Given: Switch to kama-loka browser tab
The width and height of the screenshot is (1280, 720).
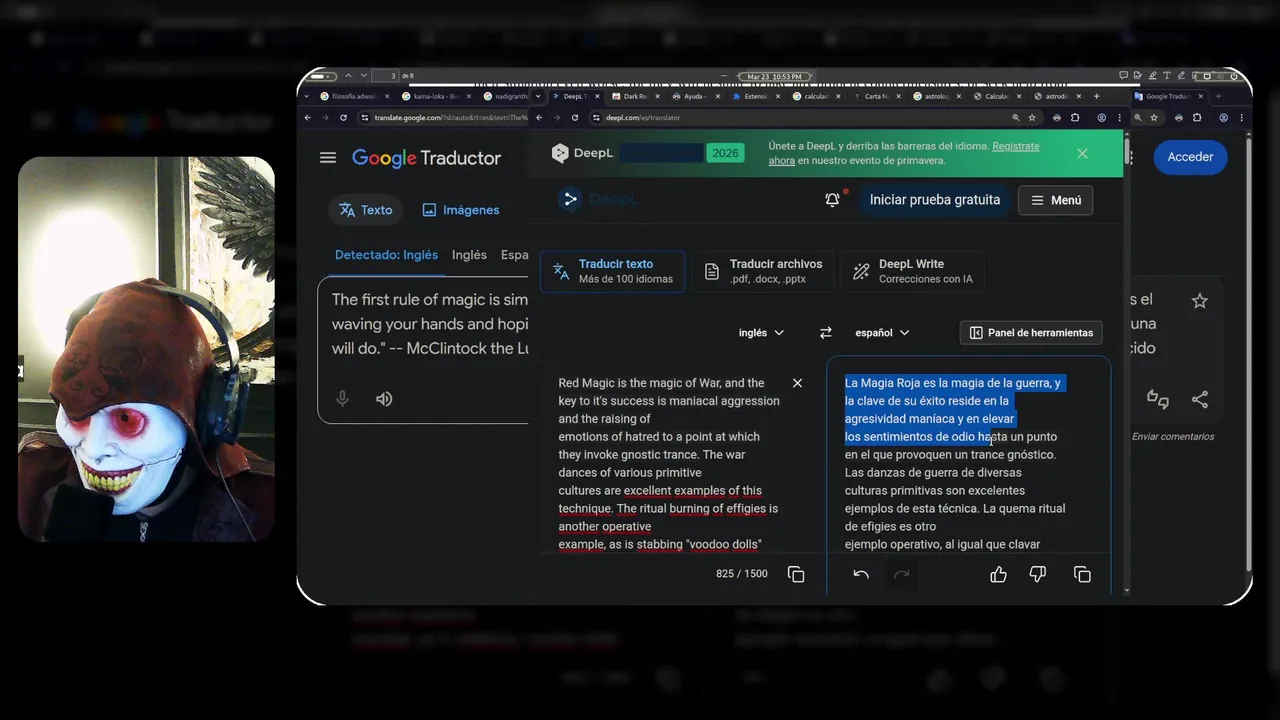Looking at the screenshot, I should tap(436, 97).
